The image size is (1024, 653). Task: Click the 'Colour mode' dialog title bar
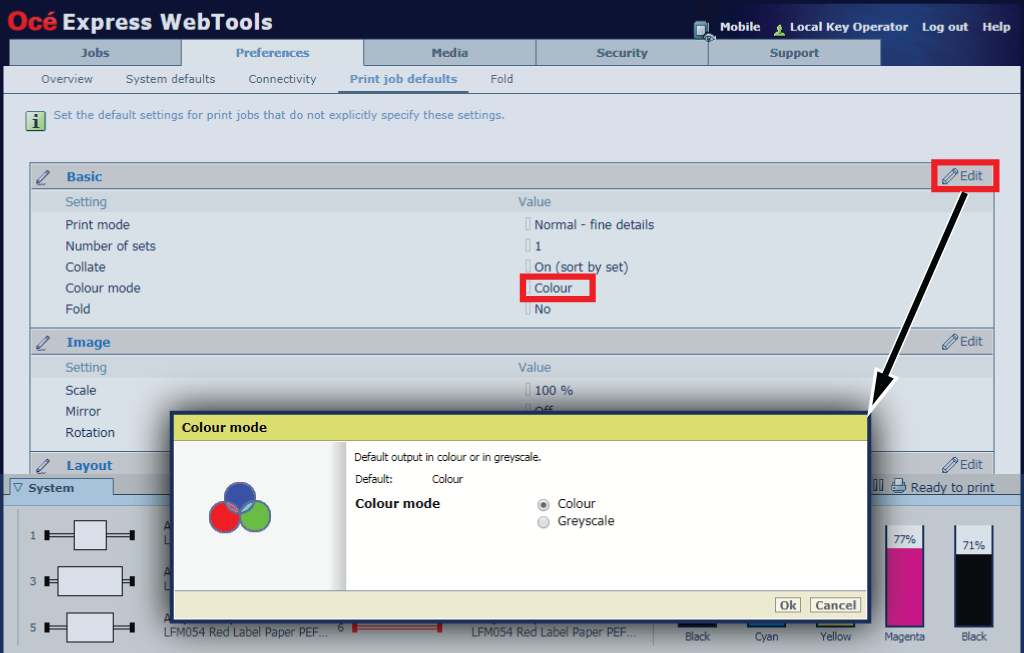pos(520,428)
